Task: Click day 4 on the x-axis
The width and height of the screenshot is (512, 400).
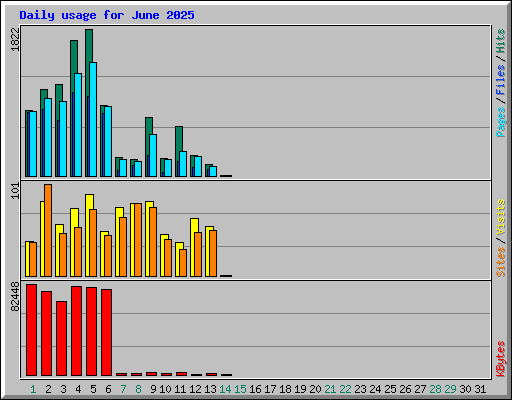Action: (x=78, y=389)
